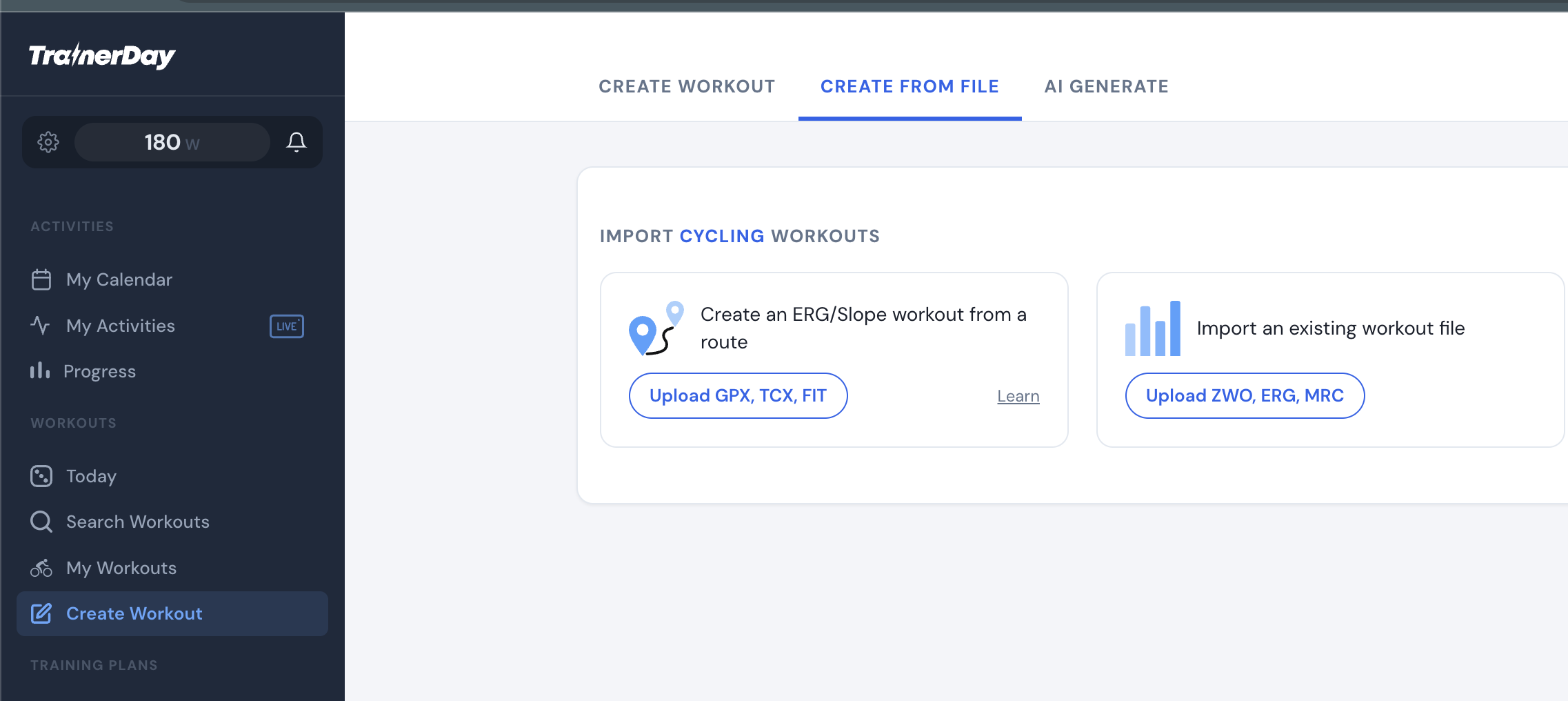Image resolution: width=1568 pixels, height=701 pixels.
Task: Click the Upload GPX, TCX, FIT button
Action: pos(738,396)
